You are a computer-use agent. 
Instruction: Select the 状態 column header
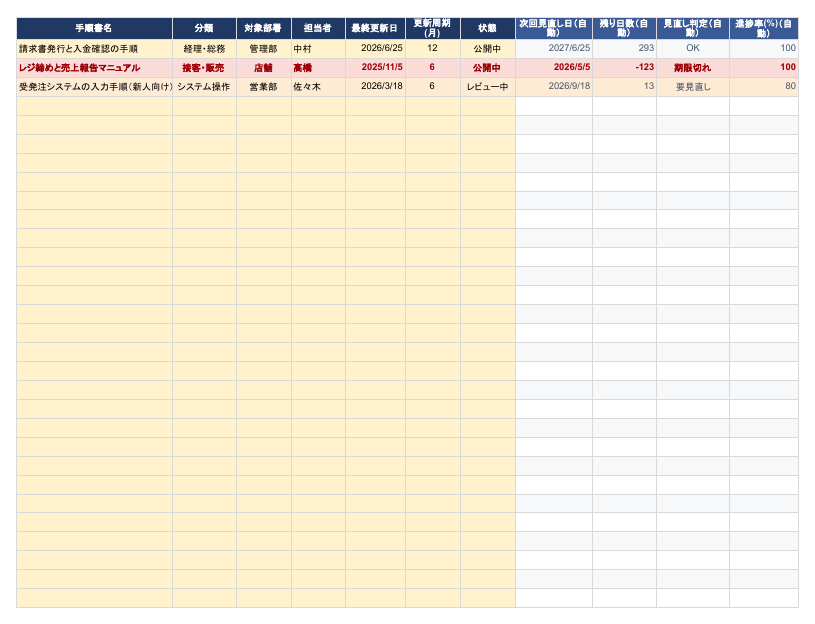pyautogui.click(x=488, y=29)
